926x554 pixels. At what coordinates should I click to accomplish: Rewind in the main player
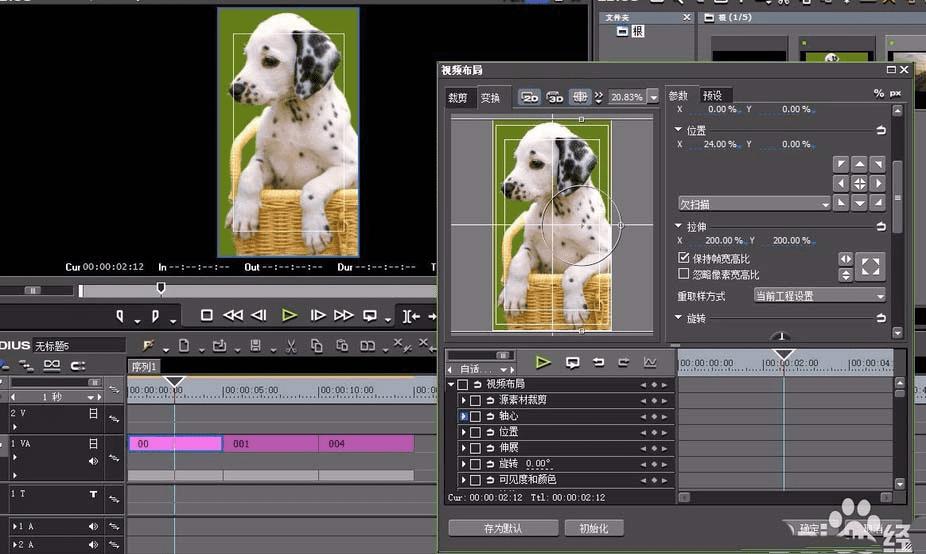[x=233, y=315]
